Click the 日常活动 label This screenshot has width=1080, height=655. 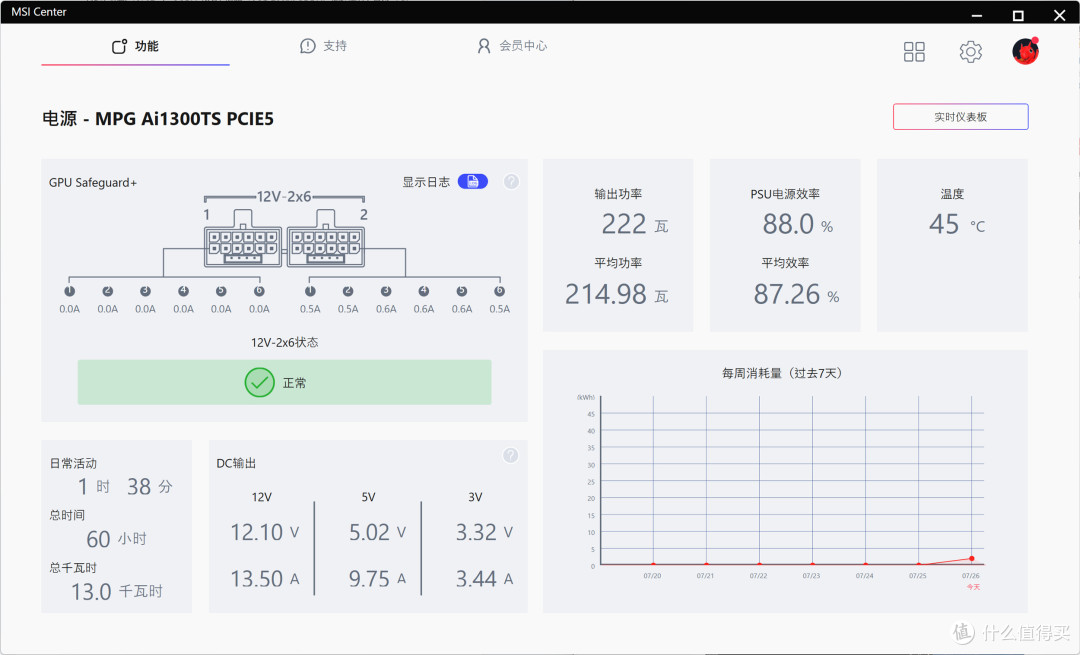click(x=73, y=464)
